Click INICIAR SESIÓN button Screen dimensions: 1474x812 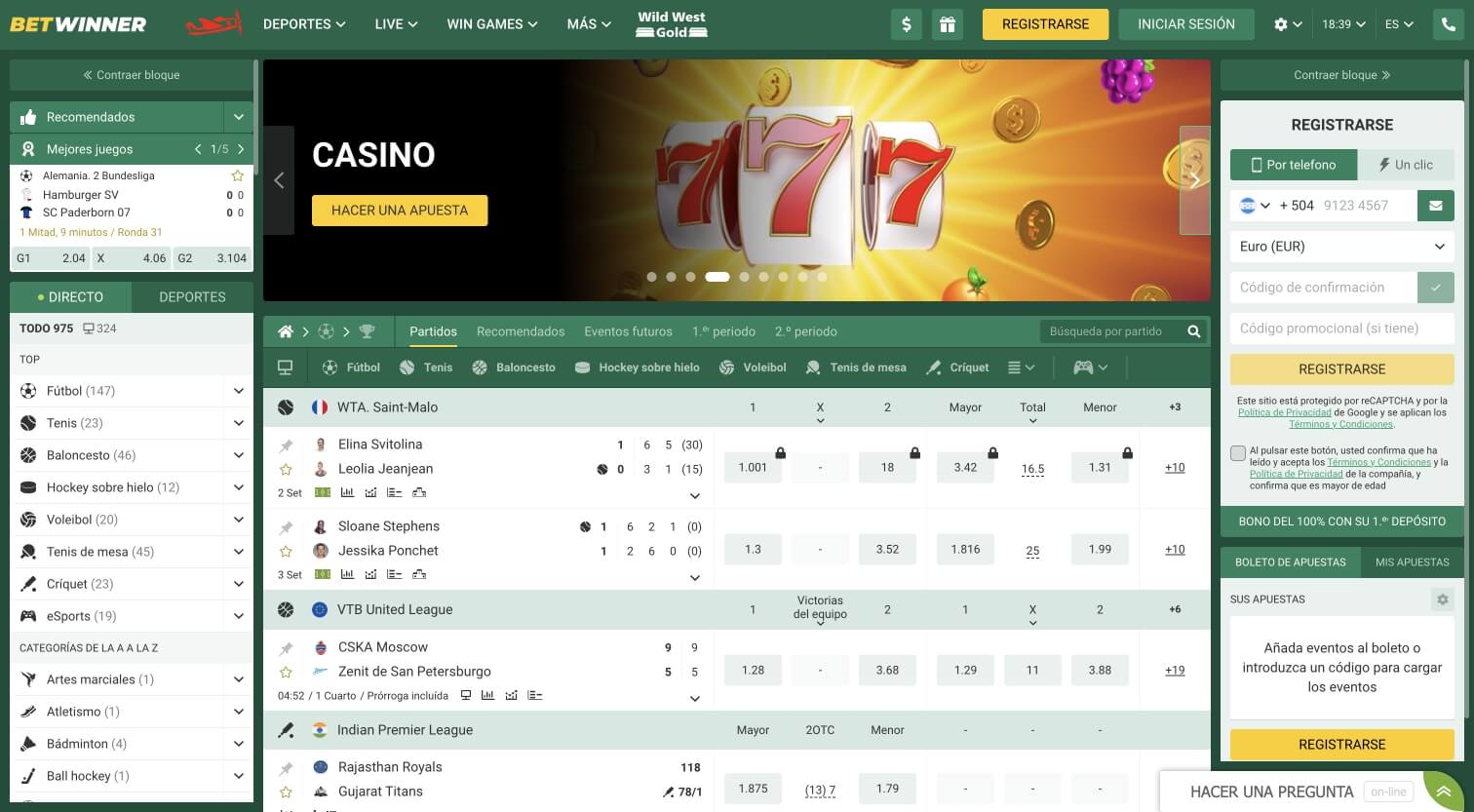[1186, 24]
